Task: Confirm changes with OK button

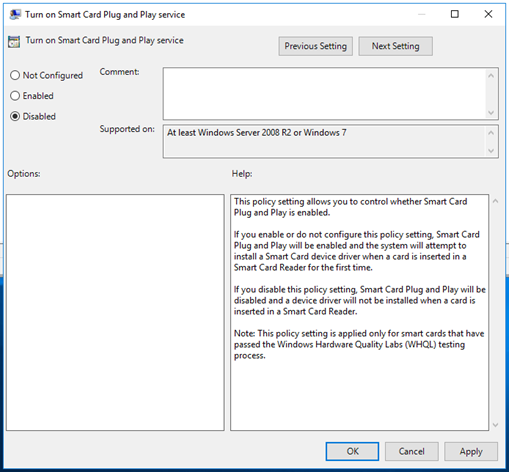Action: (x=352, y=451)
